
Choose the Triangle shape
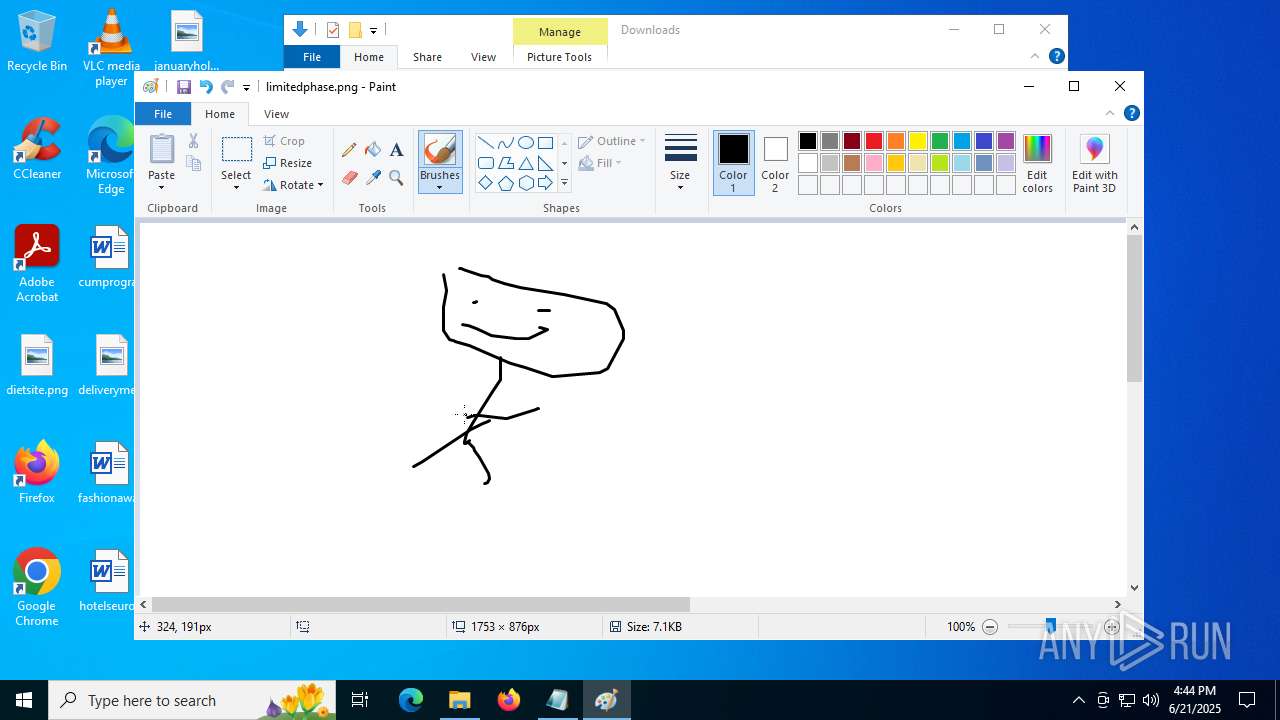(525, 163)
